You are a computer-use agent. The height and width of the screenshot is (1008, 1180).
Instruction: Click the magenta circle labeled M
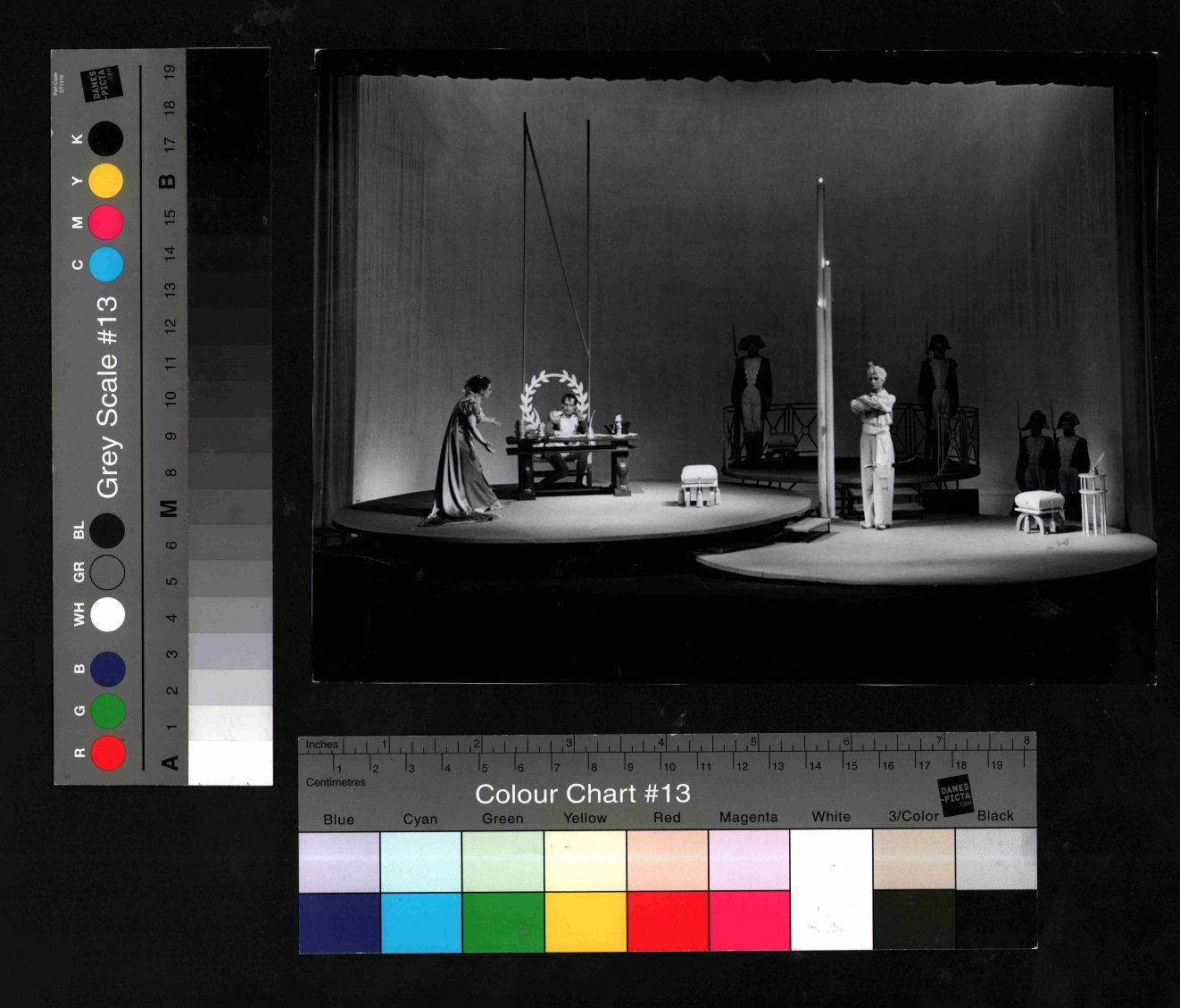(105, 222)
